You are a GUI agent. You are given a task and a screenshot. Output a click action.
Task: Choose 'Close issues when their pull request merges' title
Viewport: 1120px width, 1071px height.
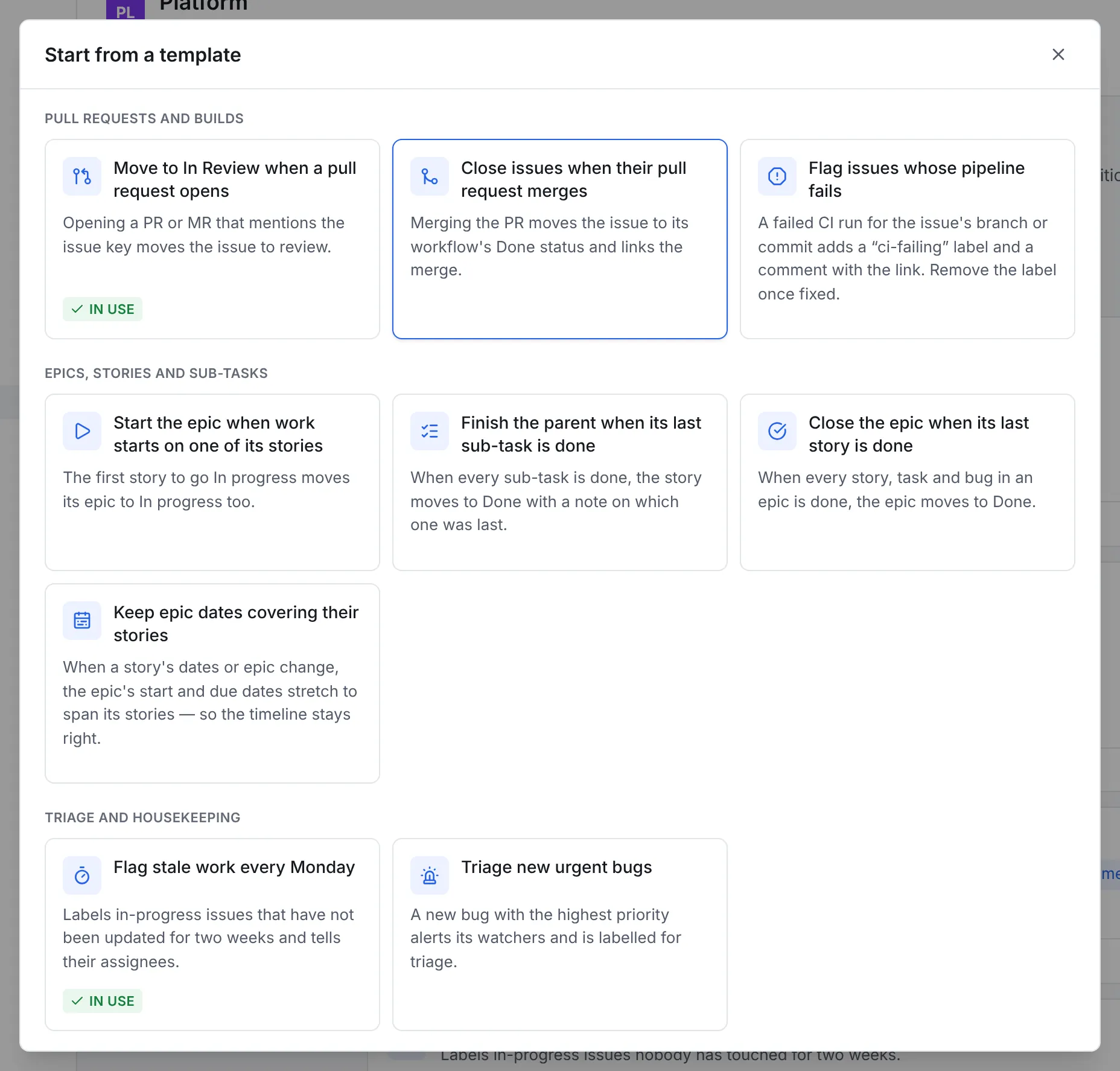pyautogui.click(x=574, y=179)
